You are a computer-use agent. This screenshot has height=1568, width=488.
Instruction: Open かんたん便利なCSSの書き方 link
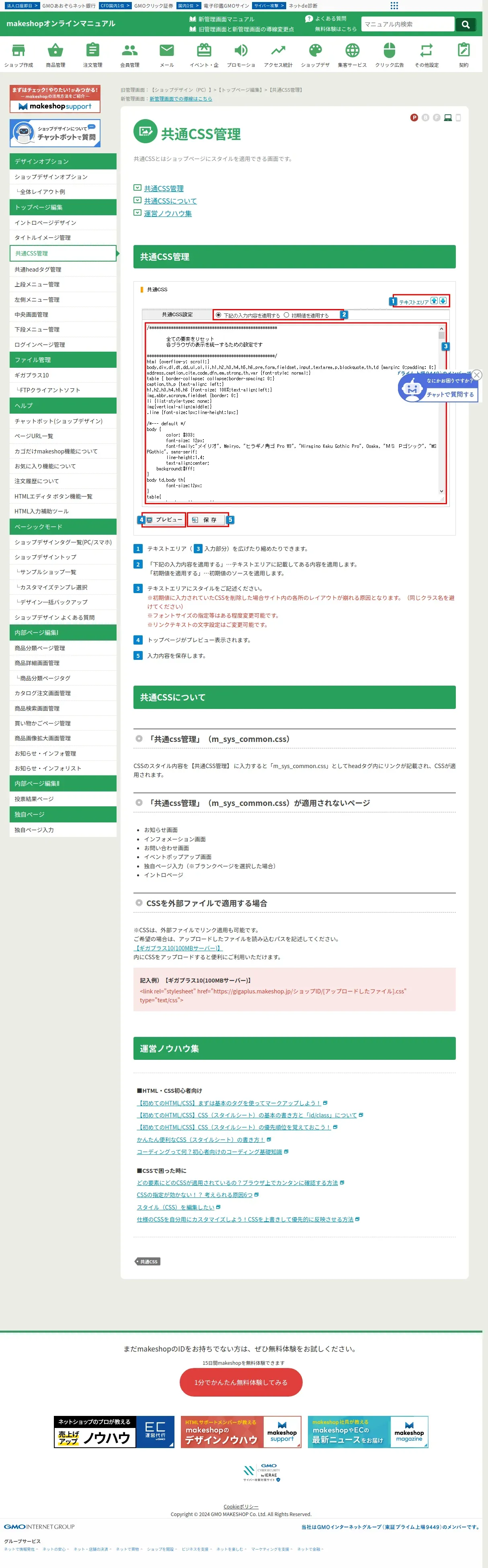coord(201,1140)
